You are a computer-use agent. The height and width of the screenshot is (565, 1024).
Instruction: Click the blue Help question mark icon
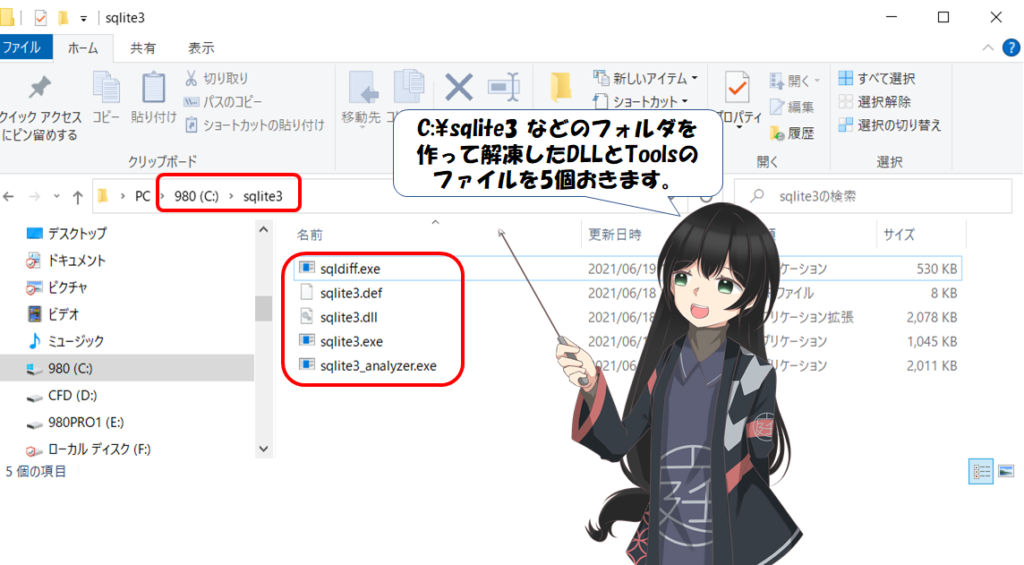(1011, 48)
